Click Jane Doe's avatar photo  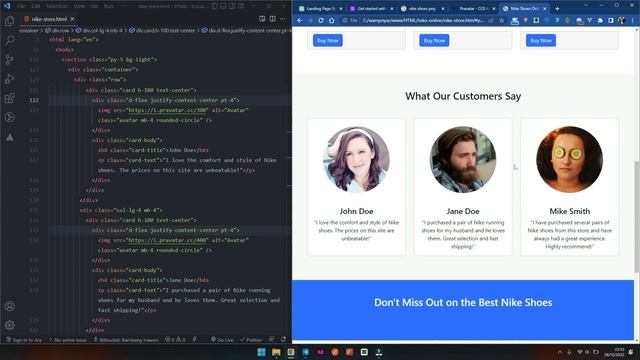click(463, 159)
